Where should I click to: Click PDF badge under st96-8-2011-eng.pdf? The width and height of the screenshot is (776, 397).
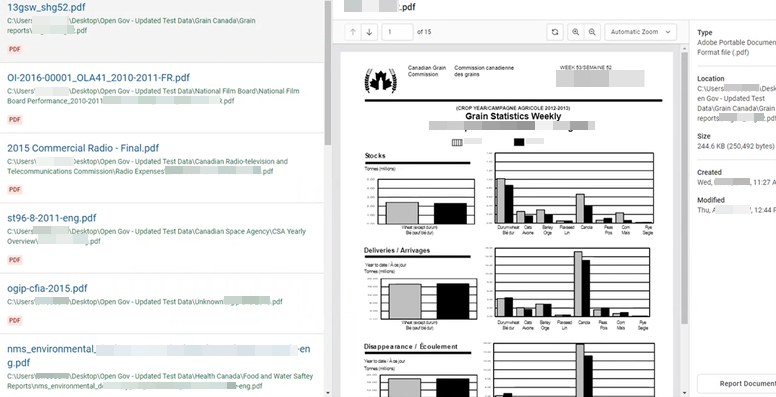(15, 260)
